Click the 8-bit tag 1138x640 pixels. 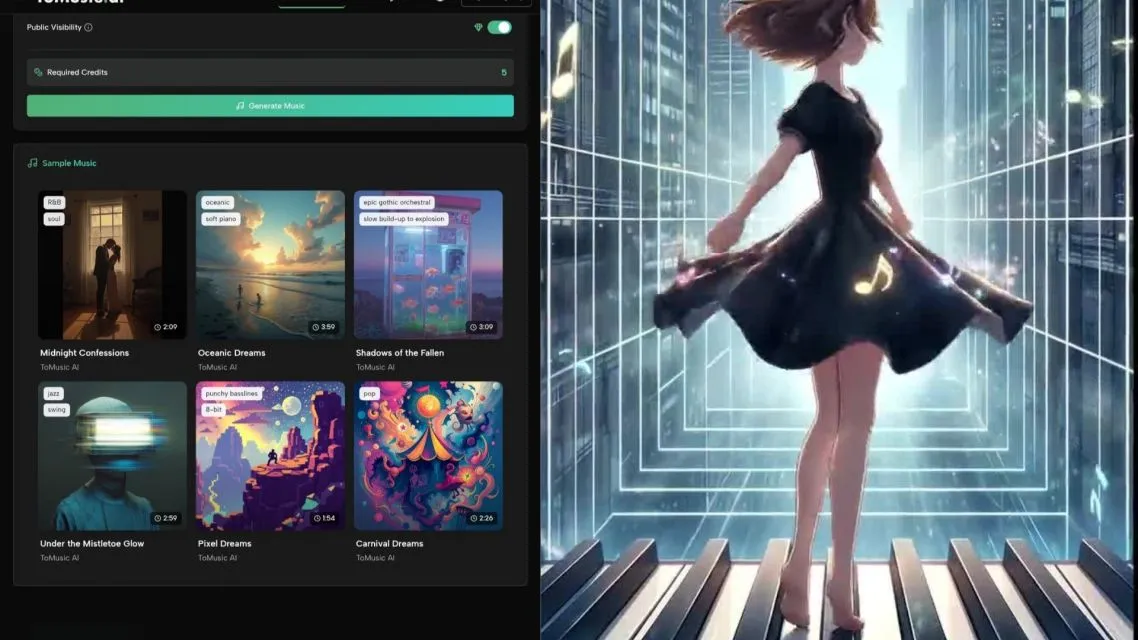click(x=213, y=409)
